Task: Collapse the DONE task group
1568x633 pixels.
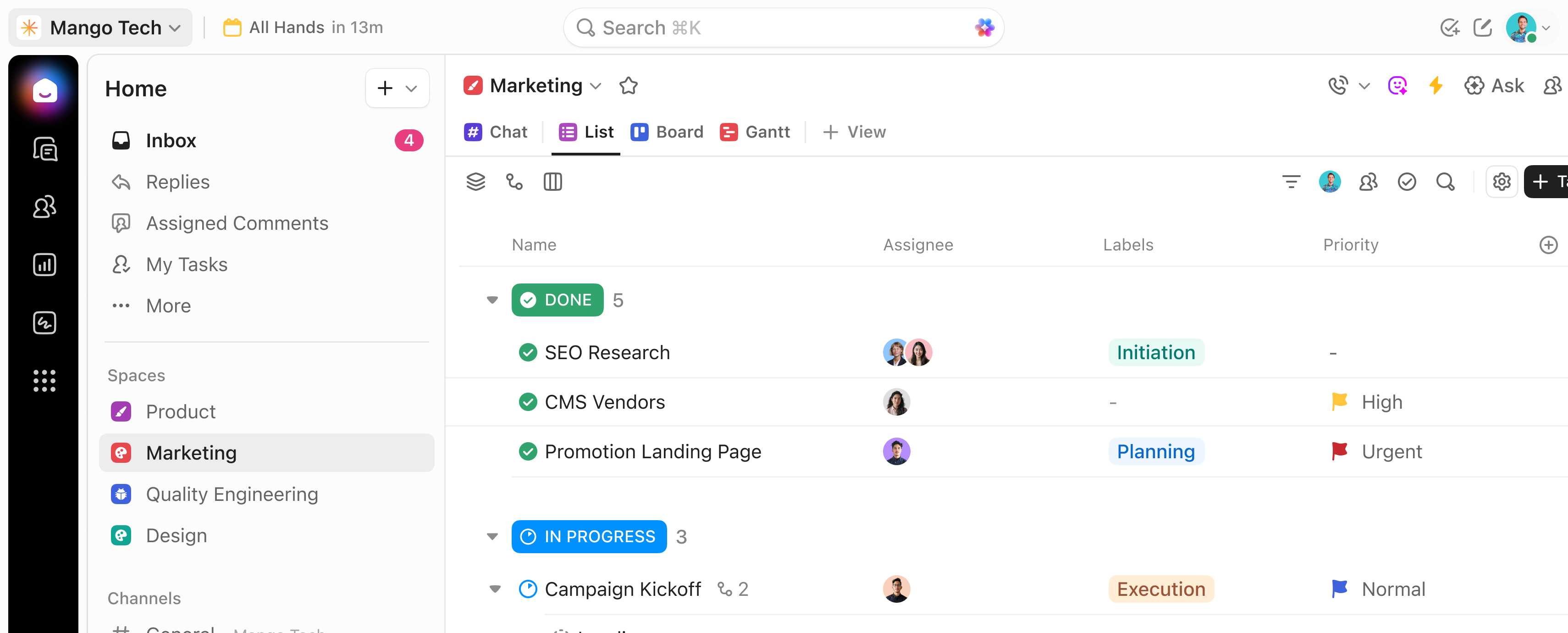Action: tap(492, 300)
